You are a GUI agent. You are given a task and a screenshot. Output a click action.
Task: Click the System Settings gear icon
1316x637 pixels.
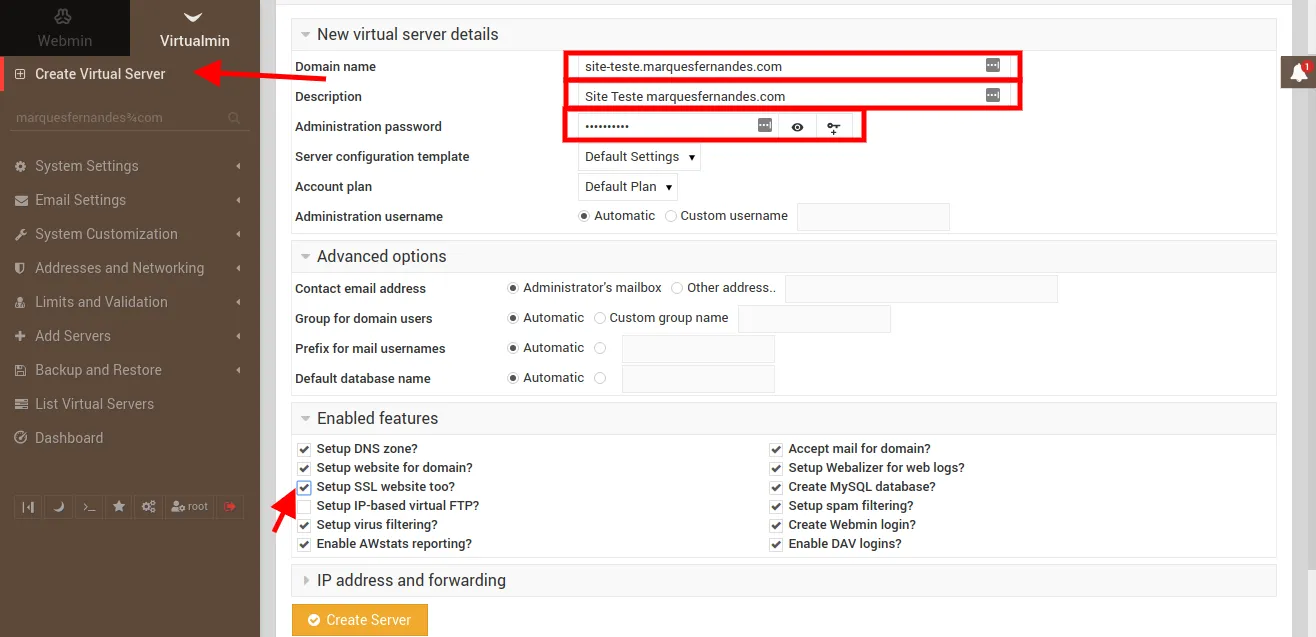pyautogui.click(x=20, y=166)
